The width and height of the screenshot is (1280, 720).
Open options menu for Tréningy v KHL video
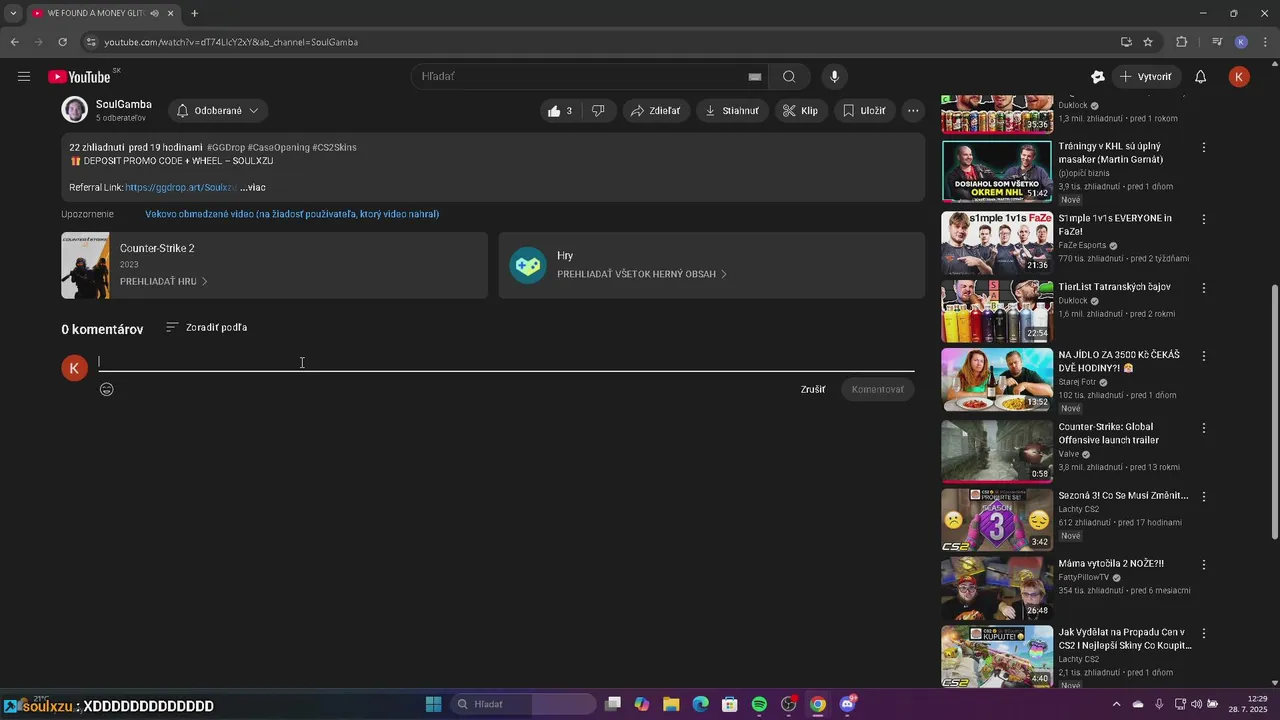(x=1204, y=148)
